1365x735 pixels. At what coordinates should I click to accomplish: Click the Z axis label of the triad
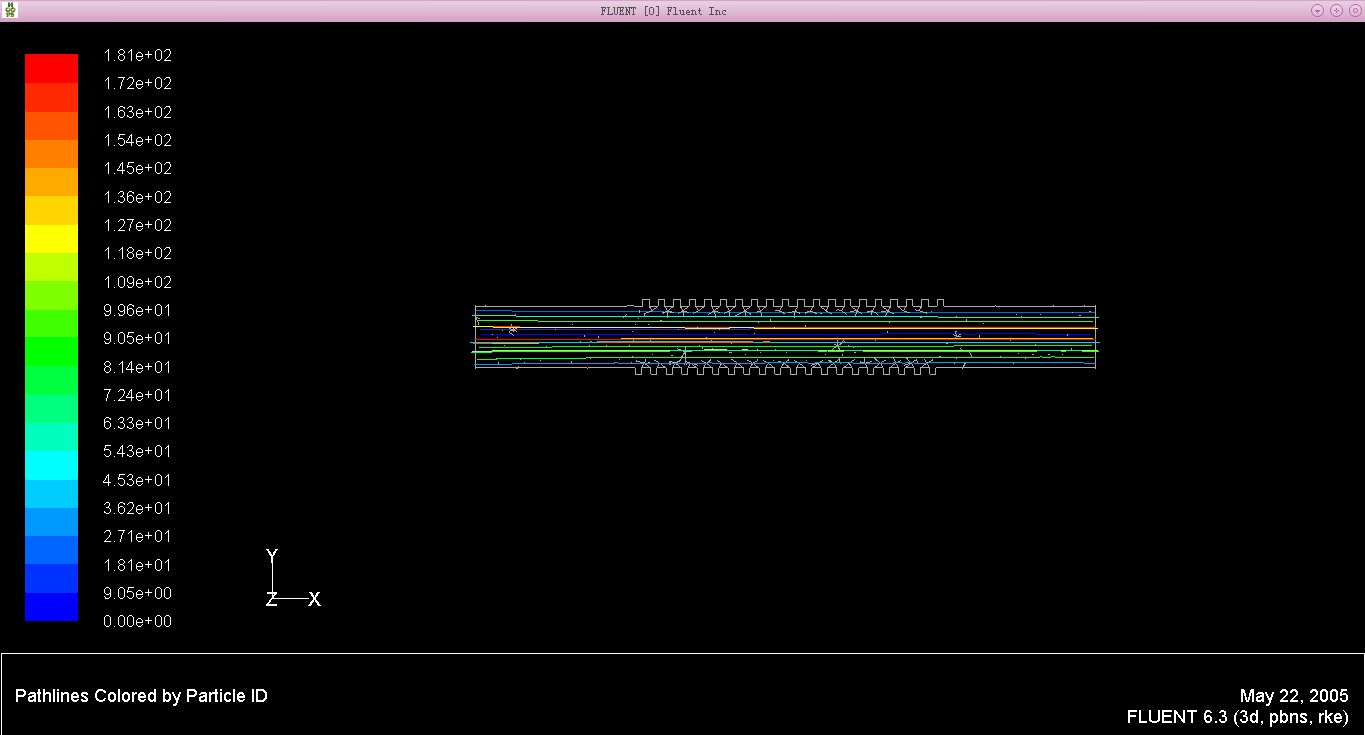pyautogui.click(x=271, y=600)
